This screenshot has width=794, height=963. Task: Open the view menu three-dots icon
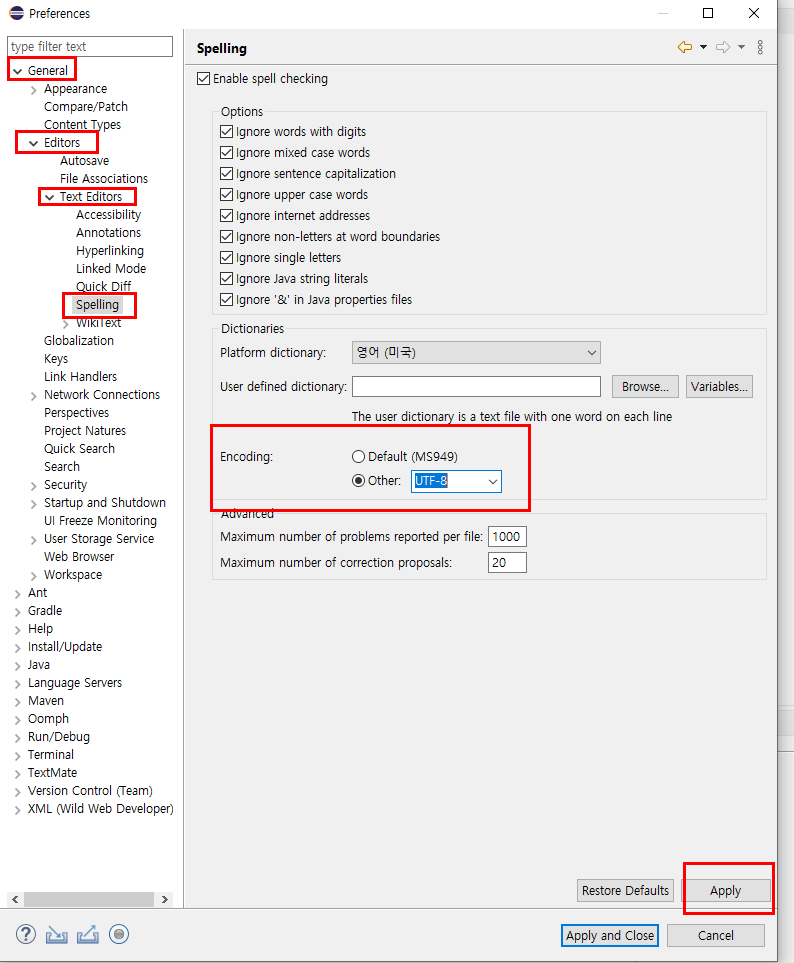tap(760, 47)
